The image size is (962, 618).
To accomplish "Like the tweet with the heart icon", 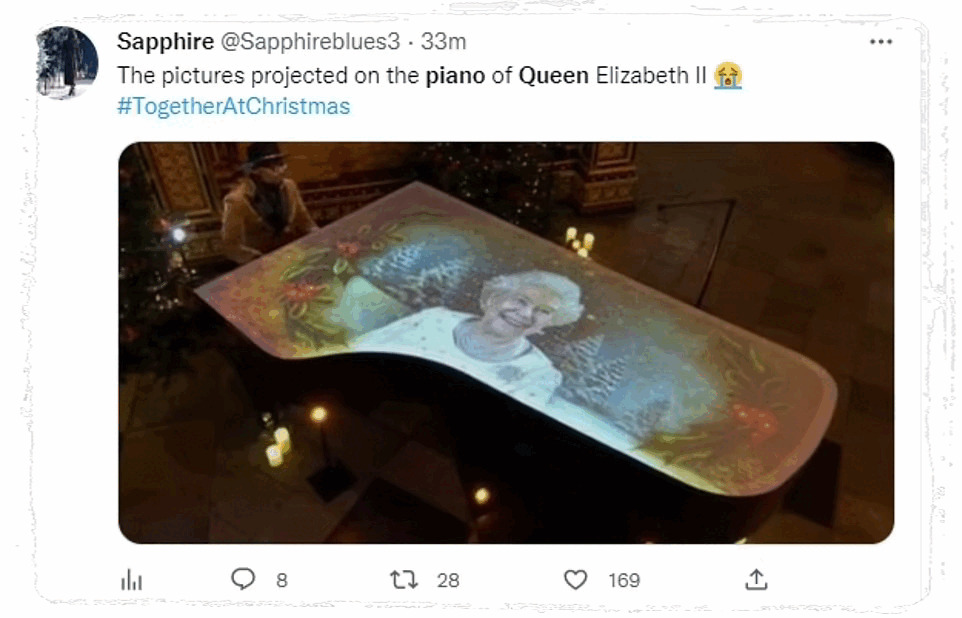I will coord(575,579).
